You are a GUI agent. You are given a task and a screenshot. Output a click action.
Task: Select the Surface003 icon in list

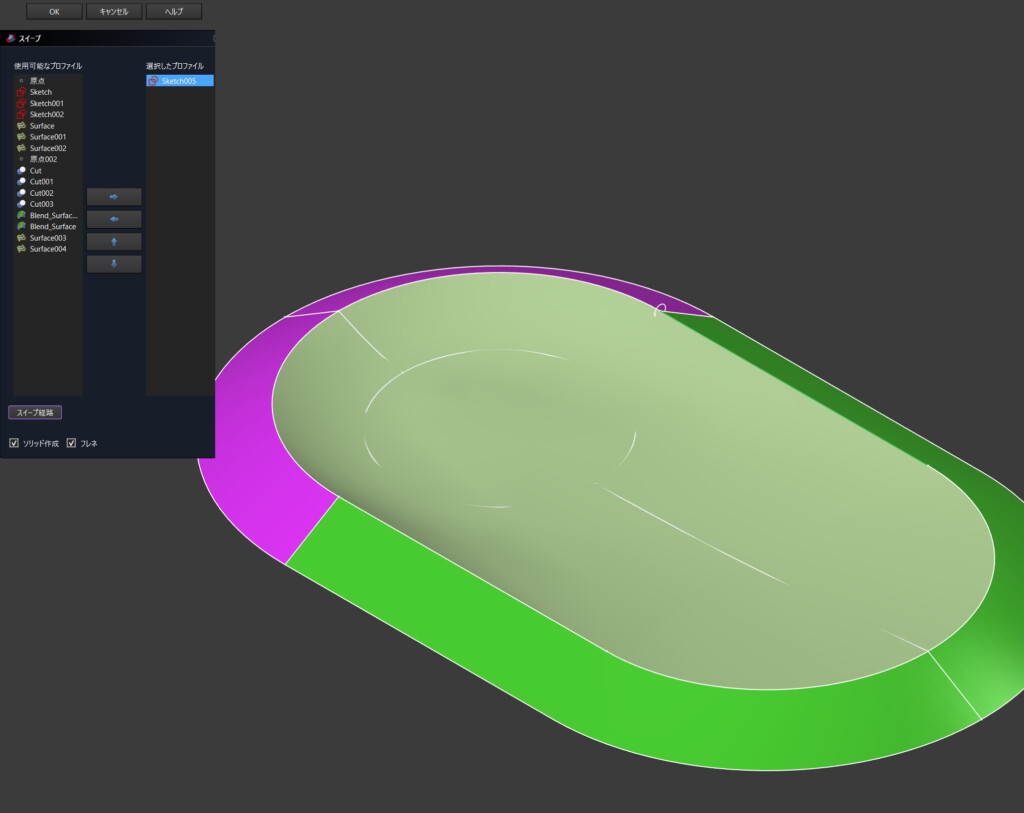pyautogui.click(x=21, y=238)
